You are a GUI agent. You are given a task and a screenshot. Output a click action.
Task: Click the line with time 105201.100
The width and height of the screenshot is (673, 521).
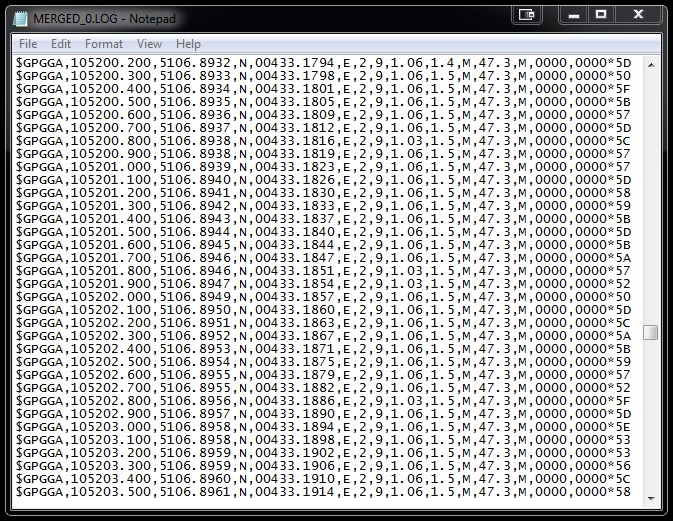[x=324, y=180]
